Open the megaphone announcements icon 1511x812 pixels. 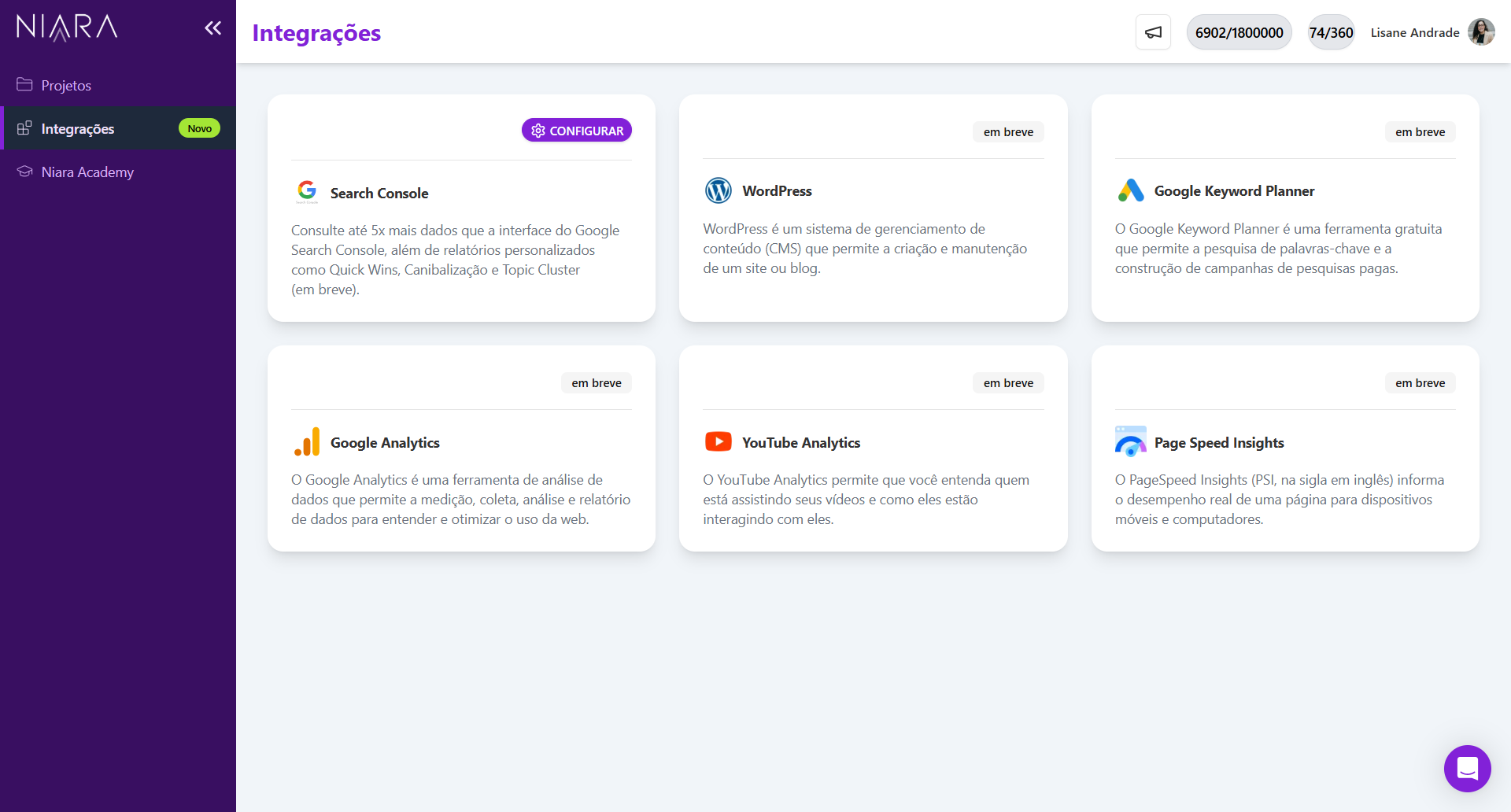coord(1153,32)
